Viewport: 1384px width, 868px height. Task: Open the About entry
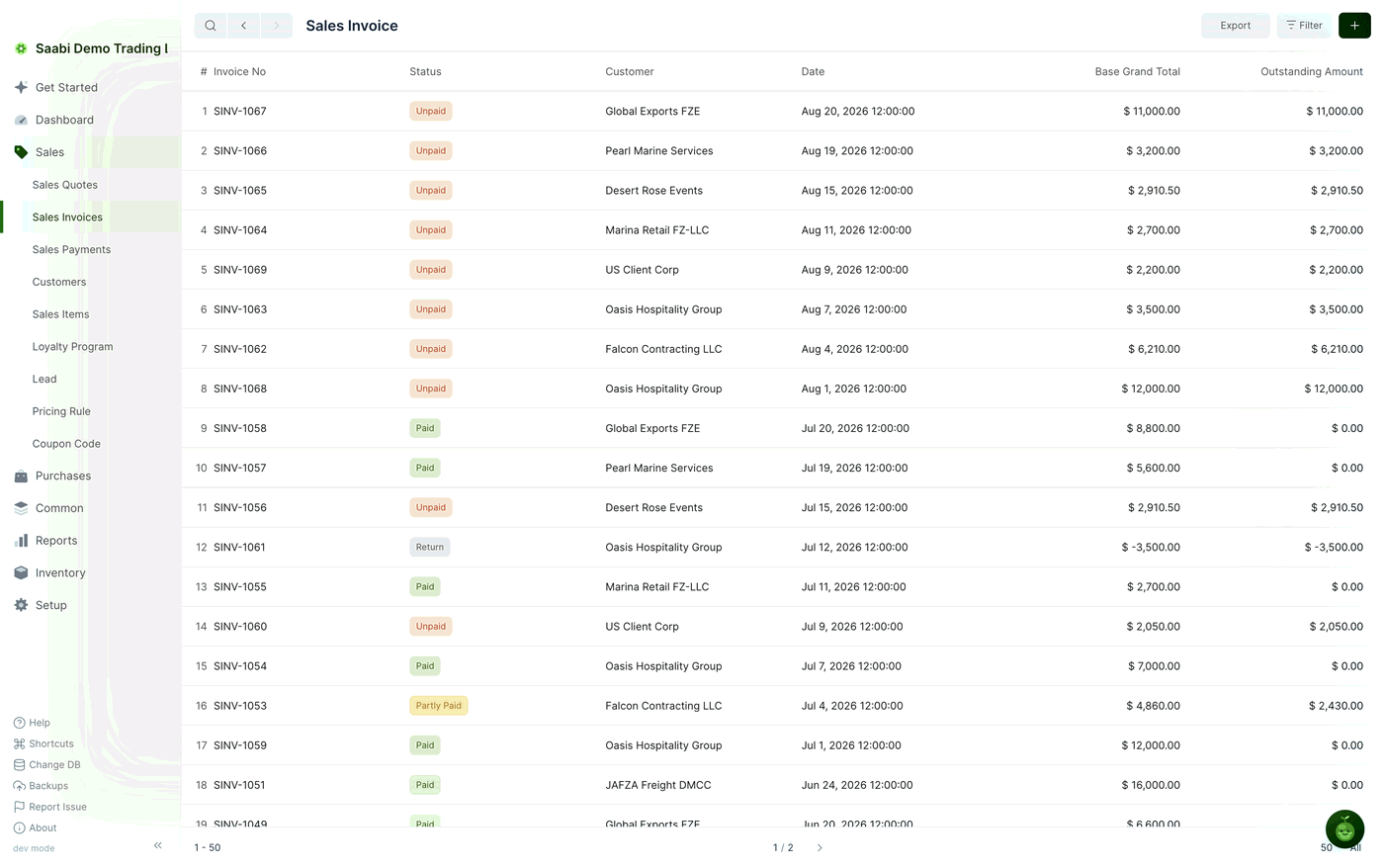tap(36, 827)
